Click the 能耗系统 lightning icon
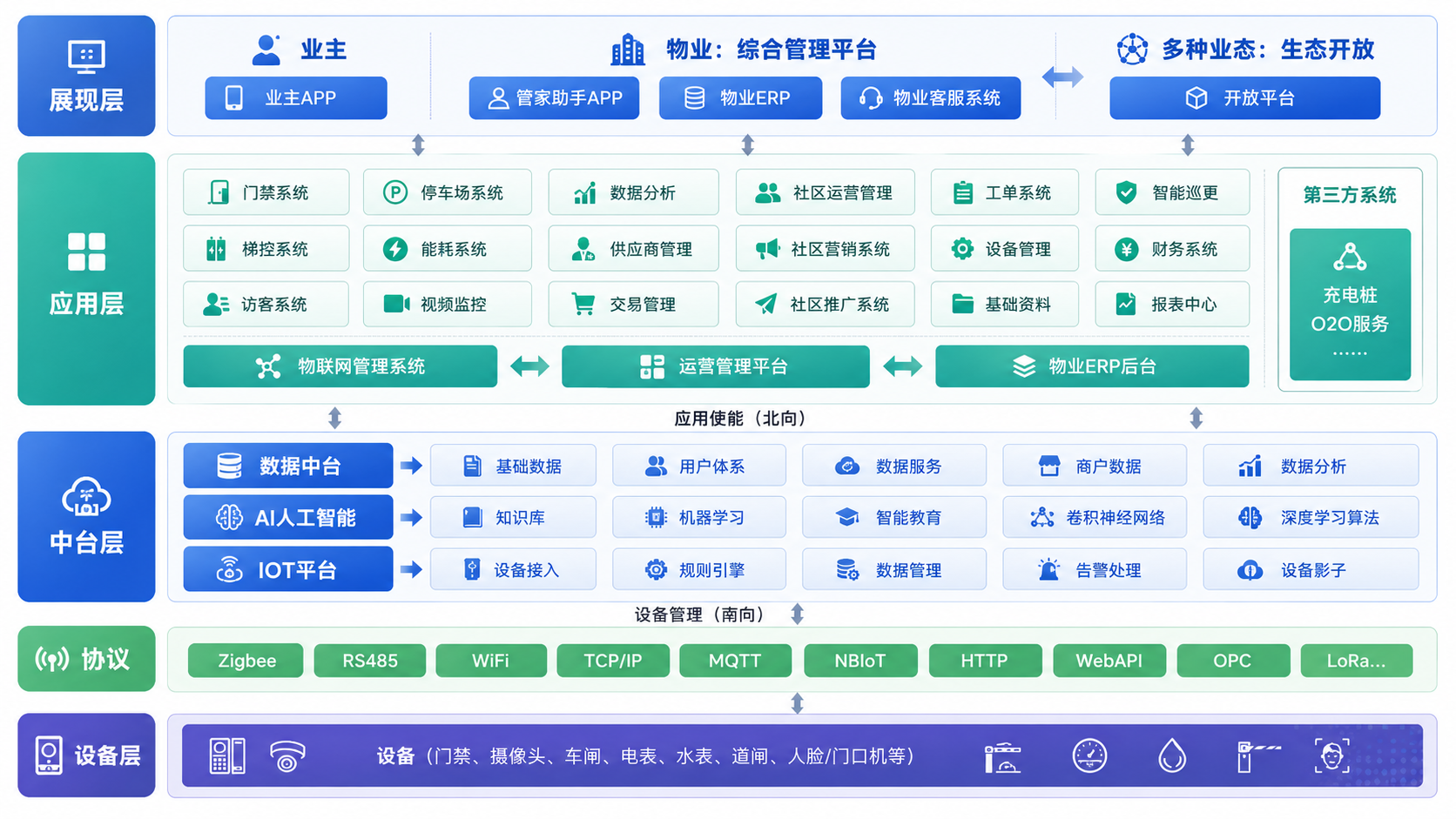 (395, 249)
